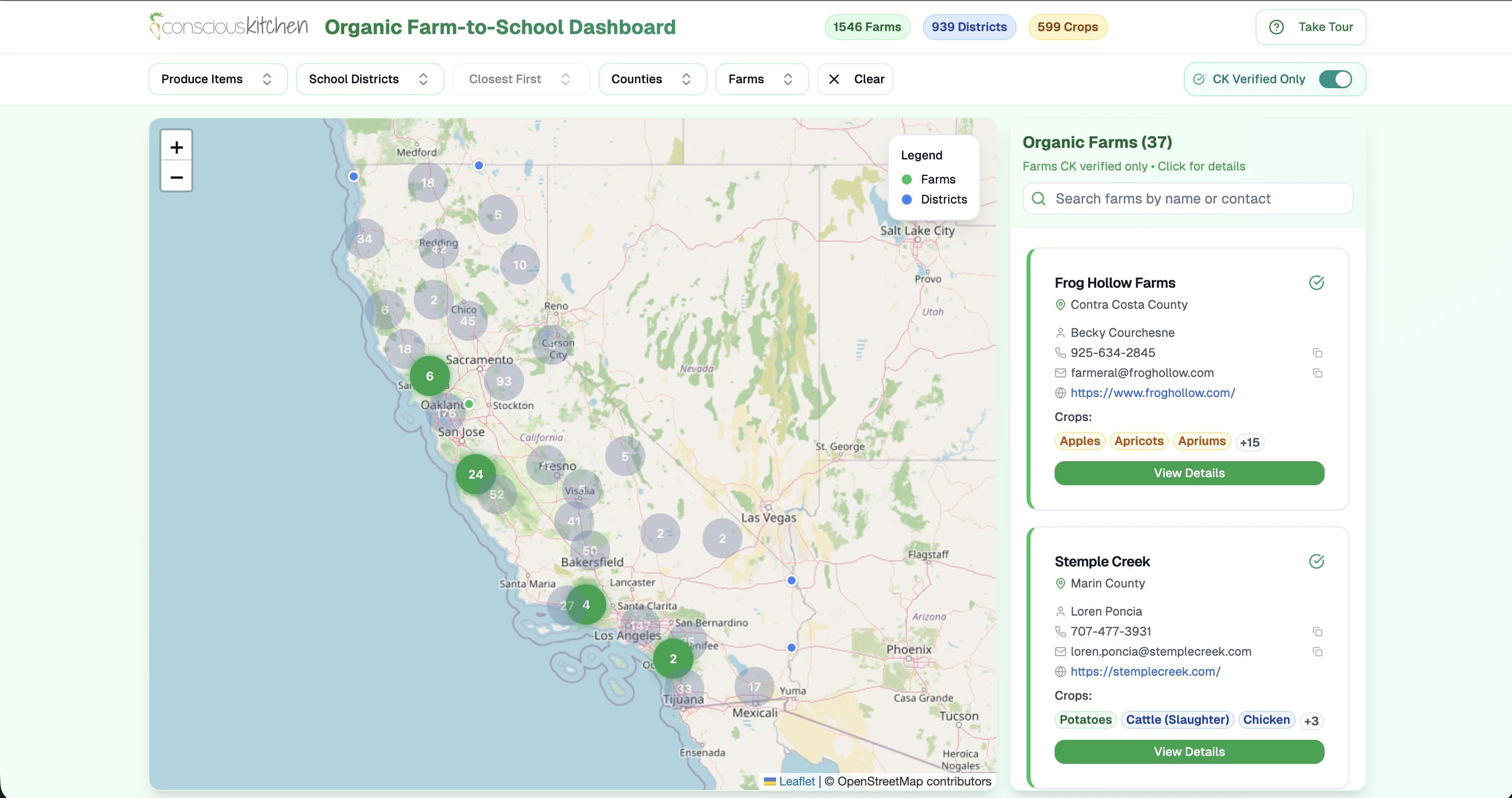This screenshot has height=798, width=1512.
Task: Open the stemplecreek.com website link
Action: (x=1145, y=671)
